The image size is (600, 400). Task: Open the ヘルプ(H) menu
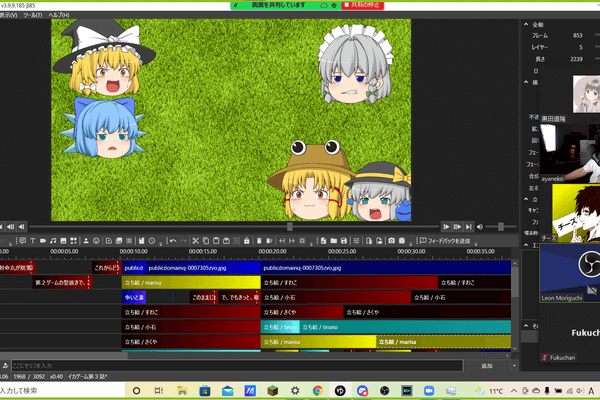click(59, 15)
